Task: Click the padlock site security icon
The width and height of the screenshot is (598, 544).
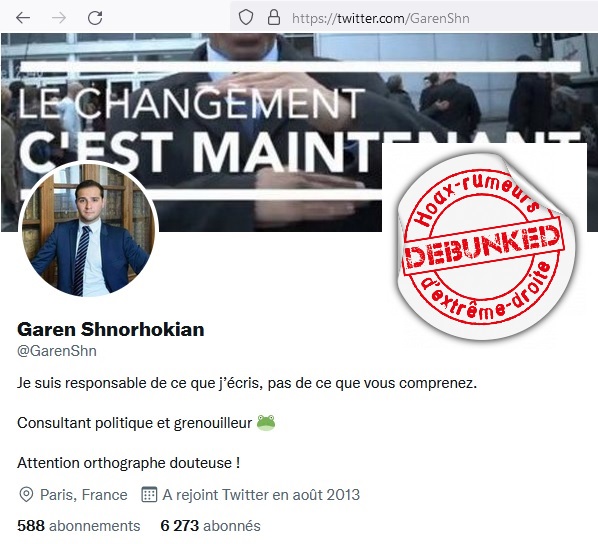Action: click(274, 18)
